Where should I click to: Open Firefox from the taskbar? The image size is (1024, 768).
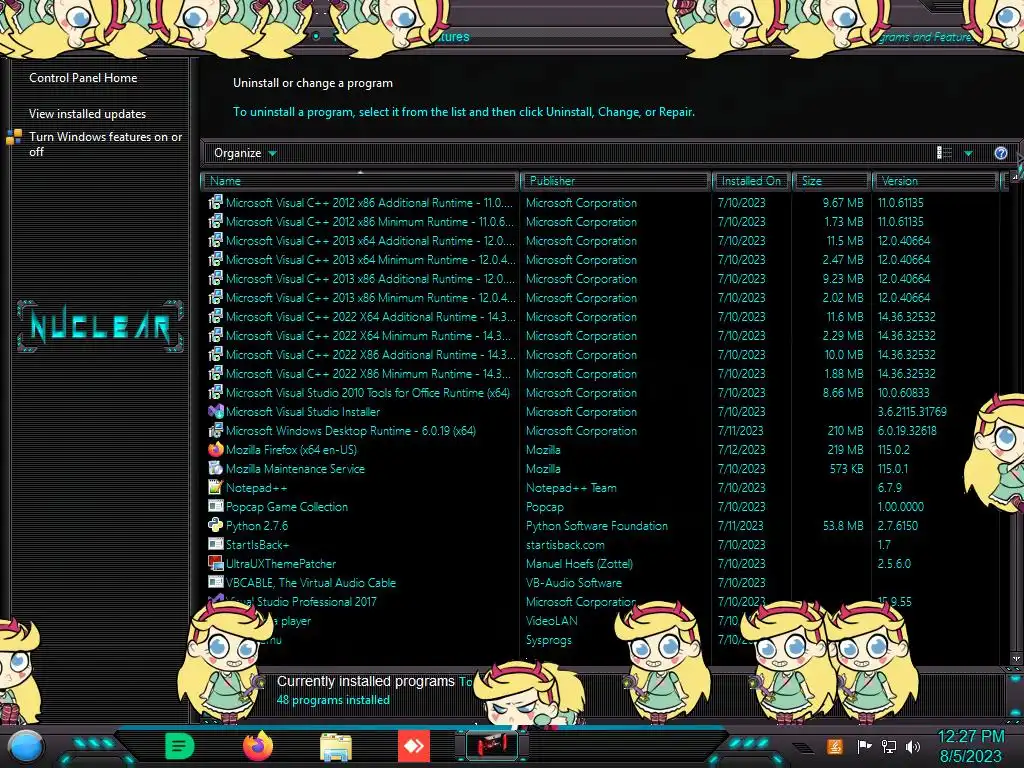point(257,746)
